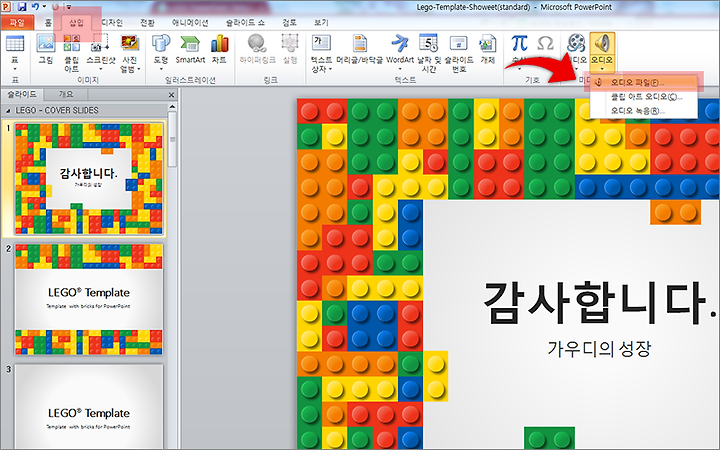Insert a SmartArt graphic
Image resolution: width=720 pixels, height=450 pixels.
pyautogui.click(x=190, y=49)
